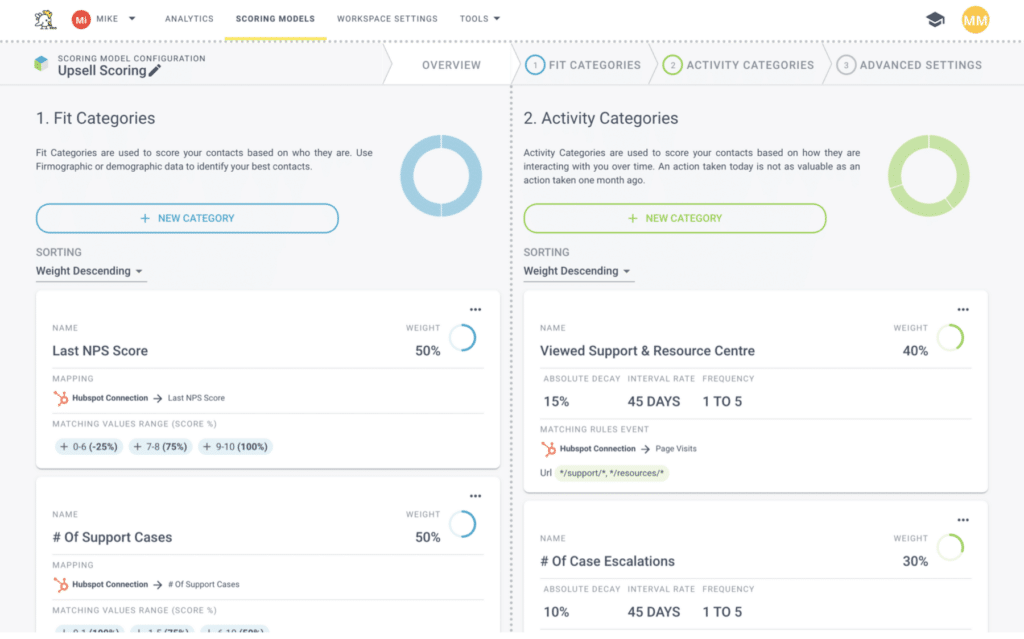The height and width of the screenshot is (639, 1024).
Task: Click the Hubspot icon in the Page Visits rule
Action: click(549, 449)
